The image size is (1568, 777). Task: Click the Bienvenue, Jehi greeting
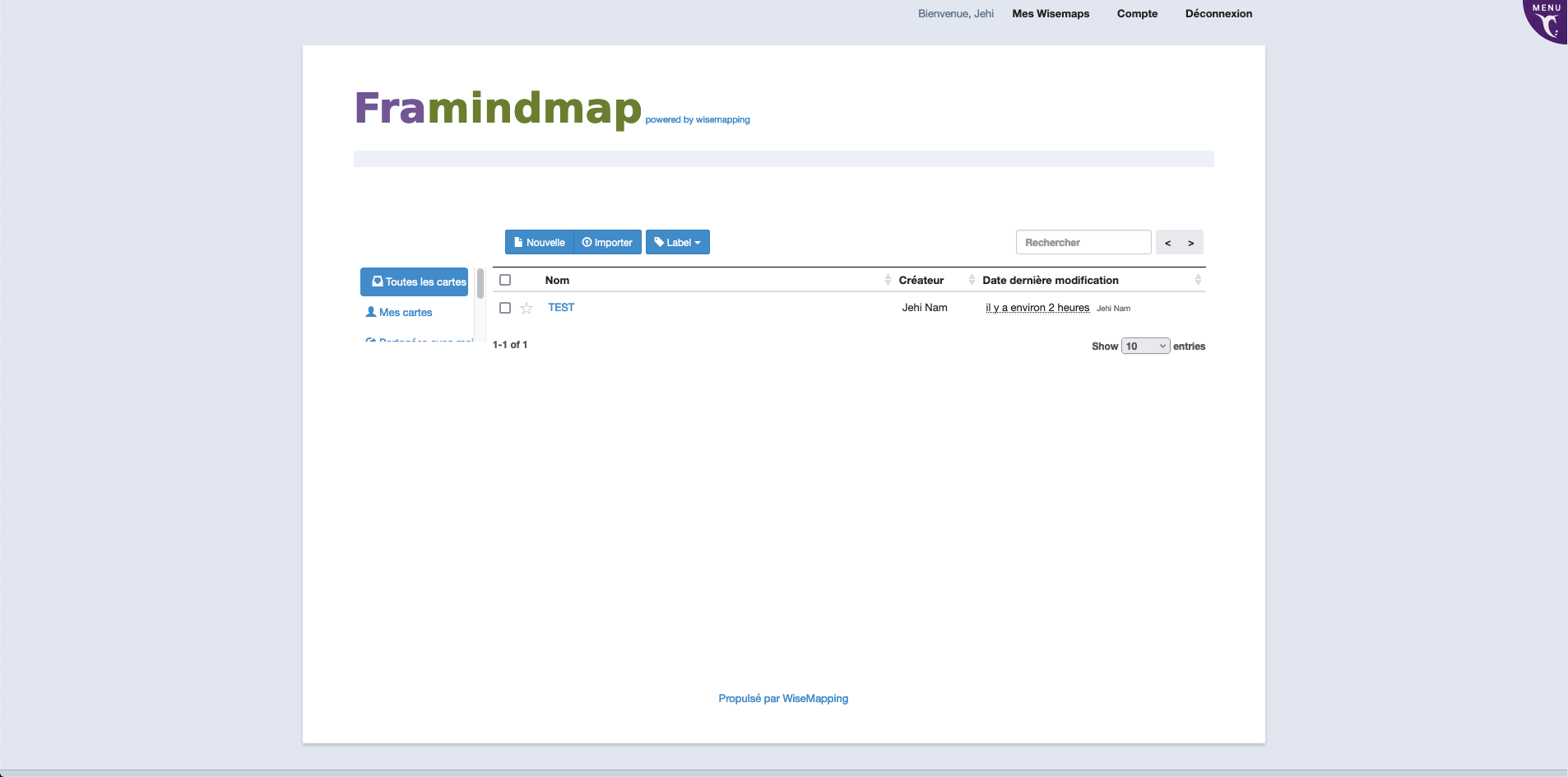[x=956, y=14]
